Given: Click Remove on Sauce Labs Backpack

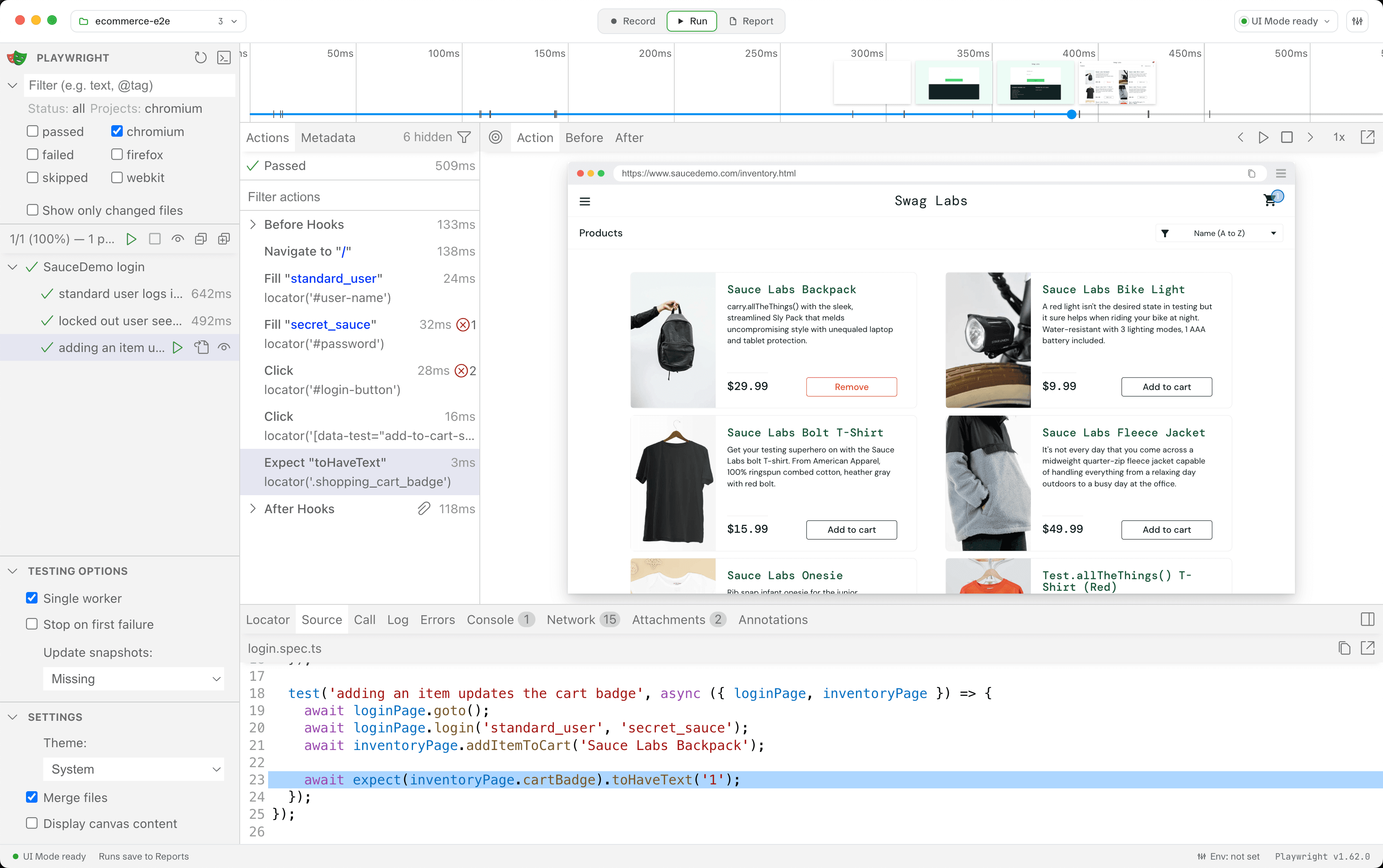Looking at the screenshot, I should 851,387.
